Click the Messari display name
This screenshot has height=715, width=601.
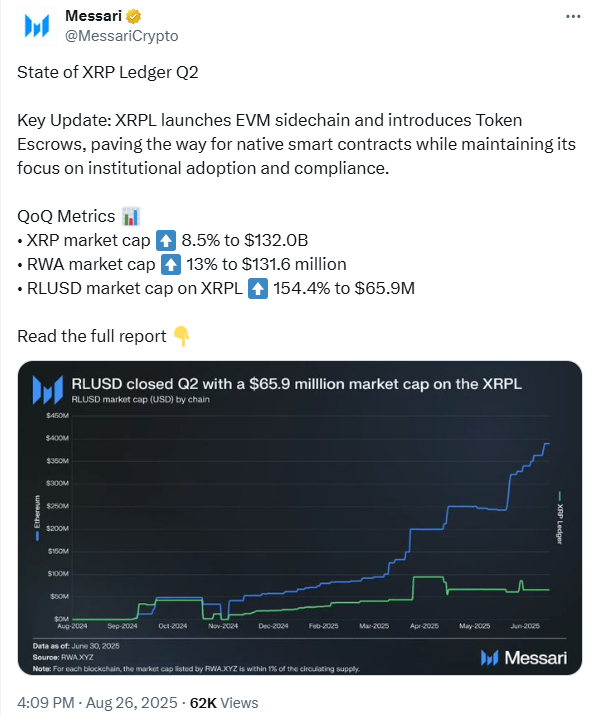click(92, 17)
